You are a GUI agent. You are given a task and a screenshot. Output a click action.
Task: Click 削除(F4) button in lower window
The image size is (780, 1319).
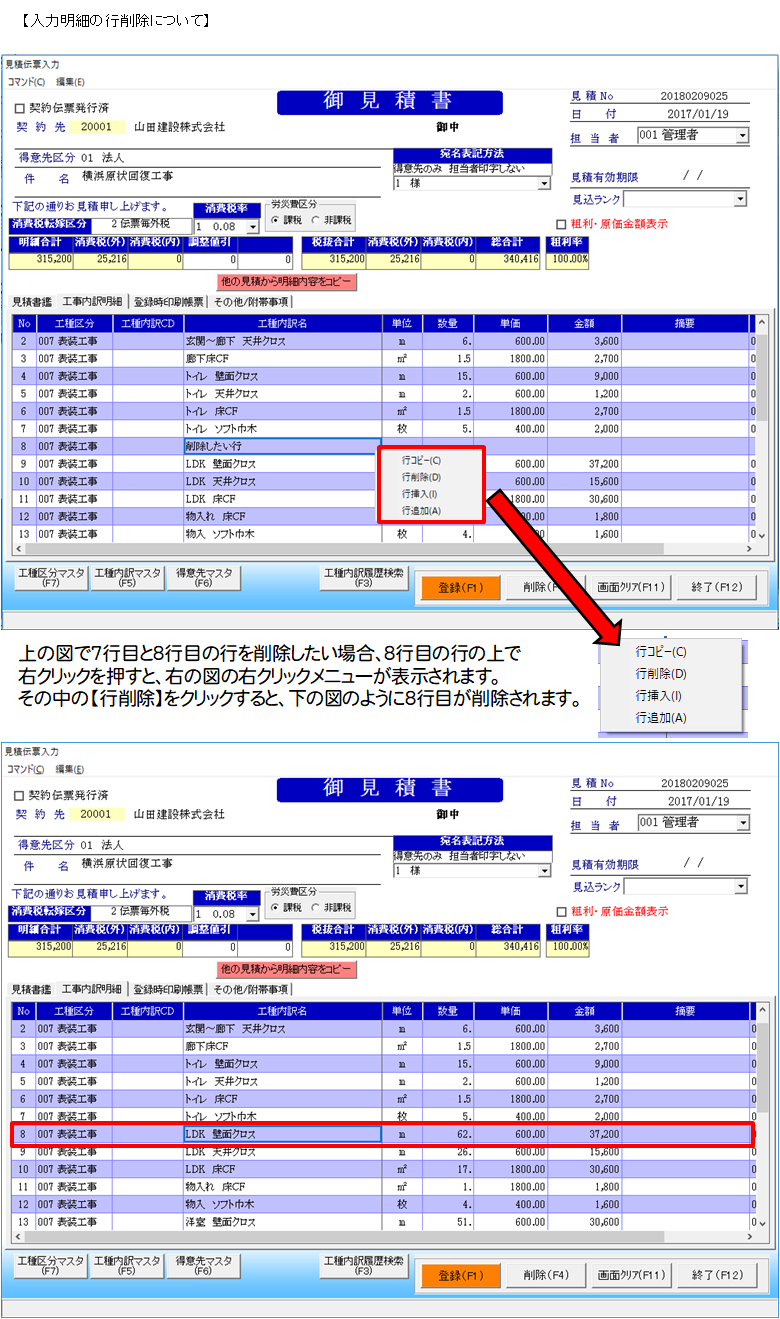tap(545, 1275)
